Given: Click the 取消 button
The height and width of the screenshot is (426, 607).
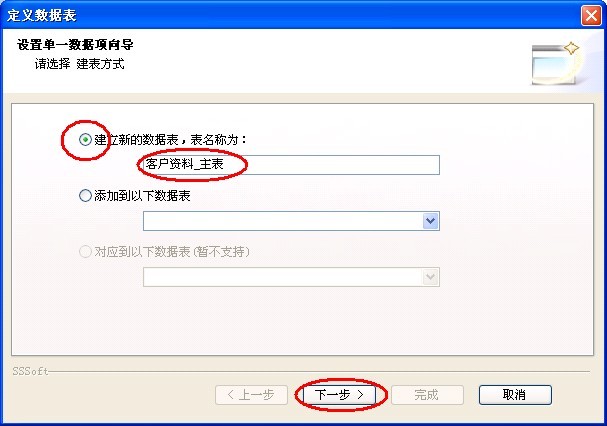Looking at the screenshot, I should coord(515,395).
